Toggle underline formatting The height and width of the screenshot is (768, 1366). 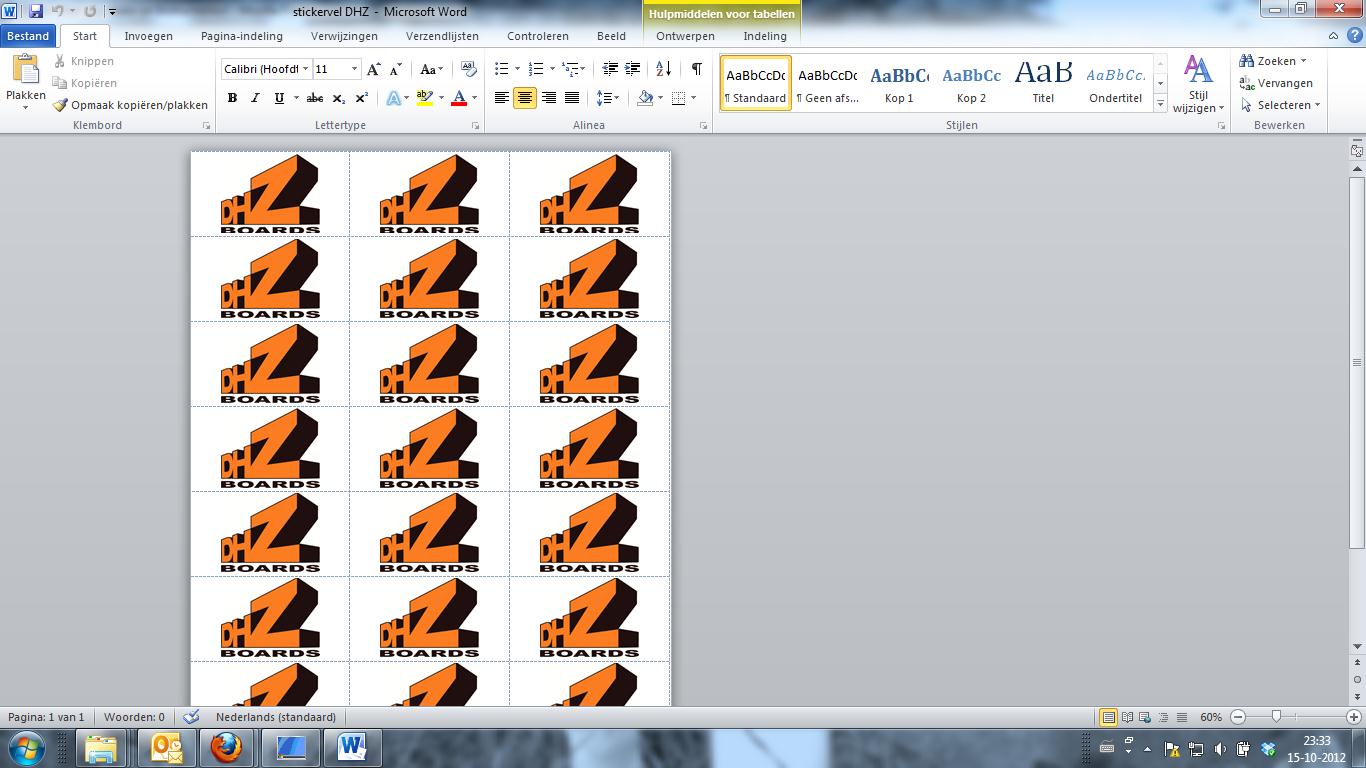(279, 98)
